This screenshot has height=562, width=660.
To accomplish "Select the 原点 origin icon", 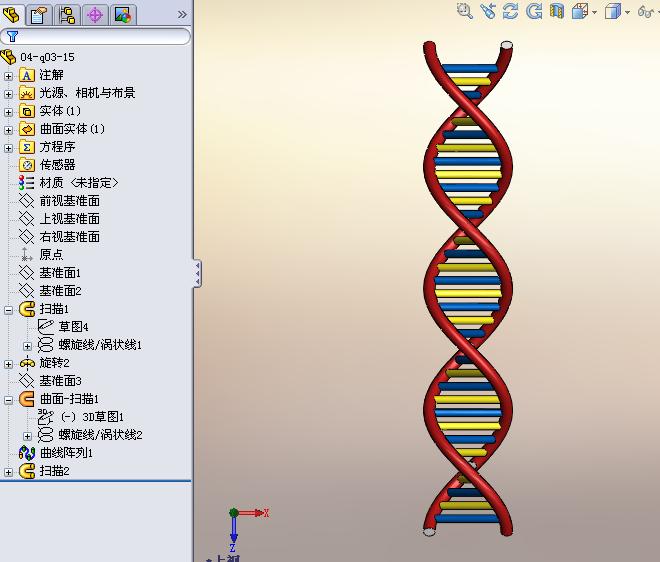I will 27,254.
